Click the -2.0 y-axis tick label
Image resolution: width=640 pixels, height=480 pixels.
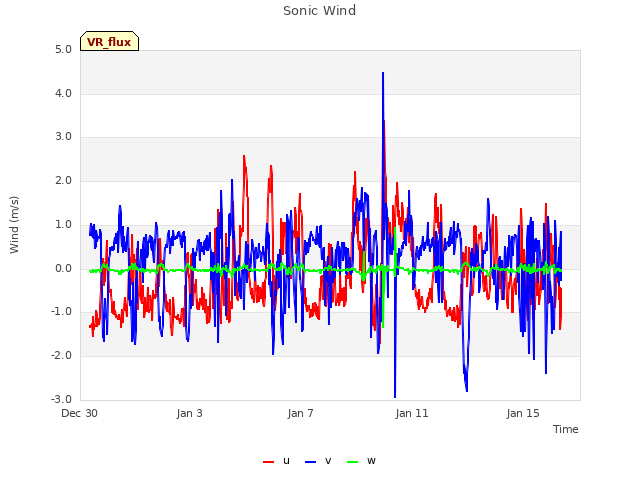click(61, 356)
